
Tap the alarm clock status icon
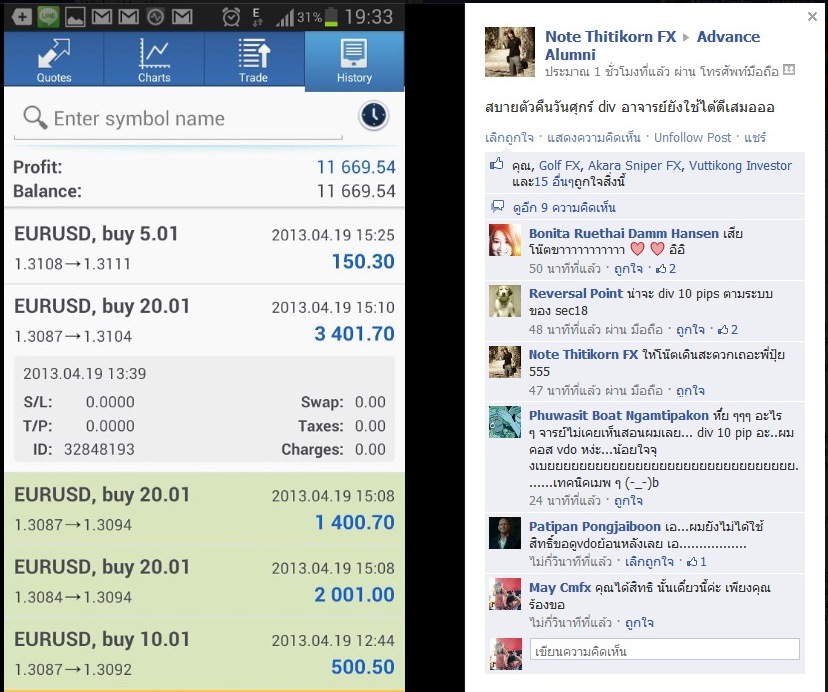[231, 17]
